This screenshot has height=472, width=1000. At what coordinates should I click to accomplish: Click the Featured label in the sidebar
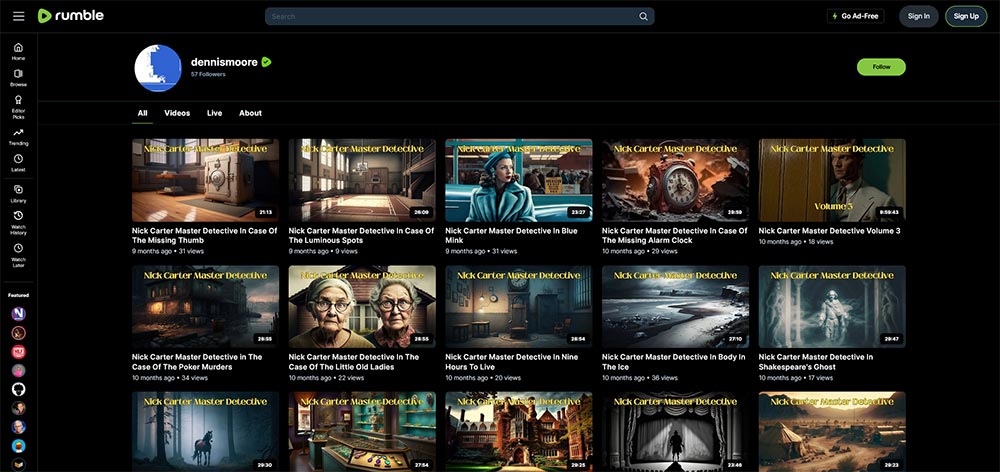pos(18,295)
